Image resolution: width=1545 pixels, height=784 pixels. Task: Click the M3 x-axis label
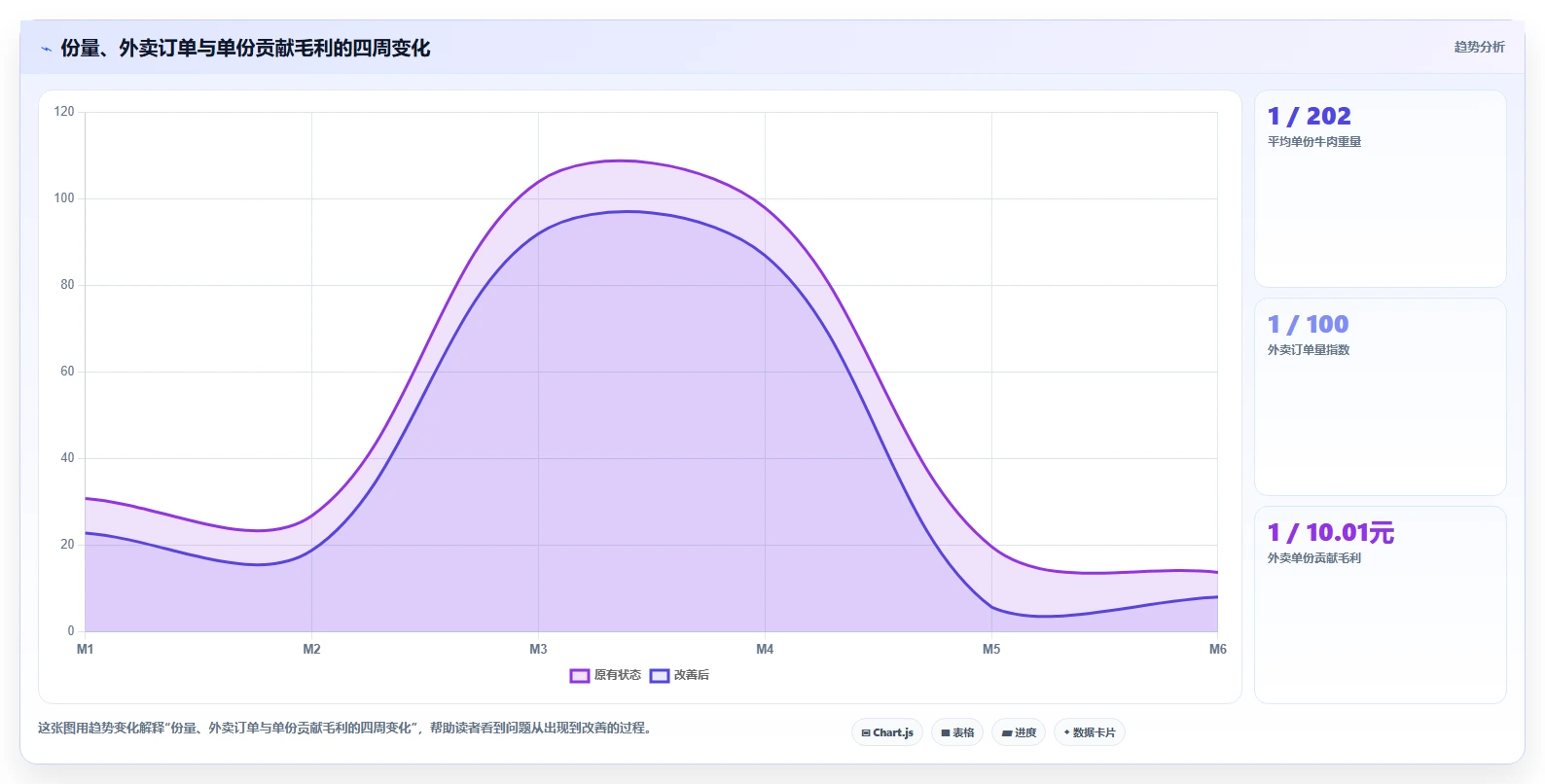[538, 649]
